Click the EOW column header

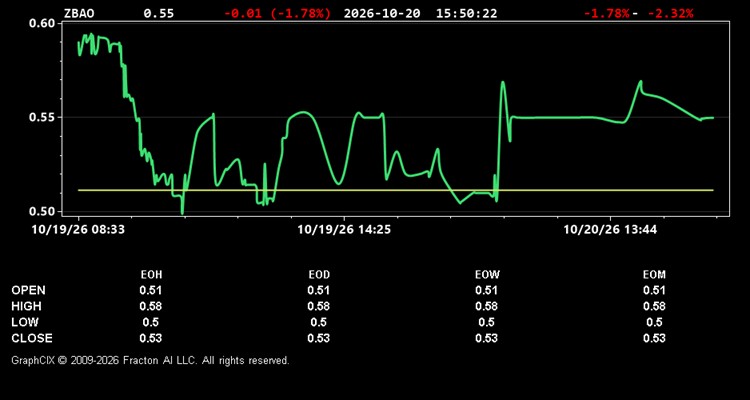pos(486,275)
